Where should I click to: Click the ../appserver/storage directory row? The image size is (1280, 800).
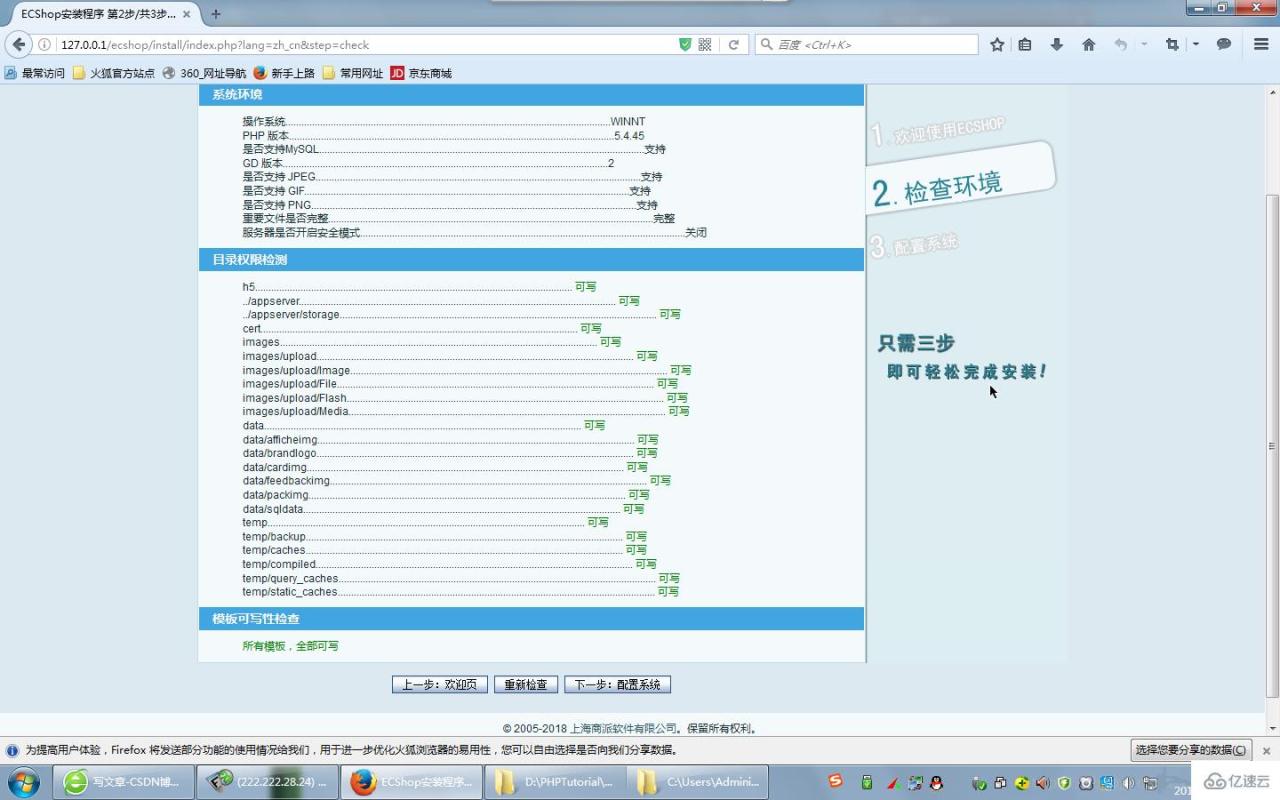click(x=461, y=315)
